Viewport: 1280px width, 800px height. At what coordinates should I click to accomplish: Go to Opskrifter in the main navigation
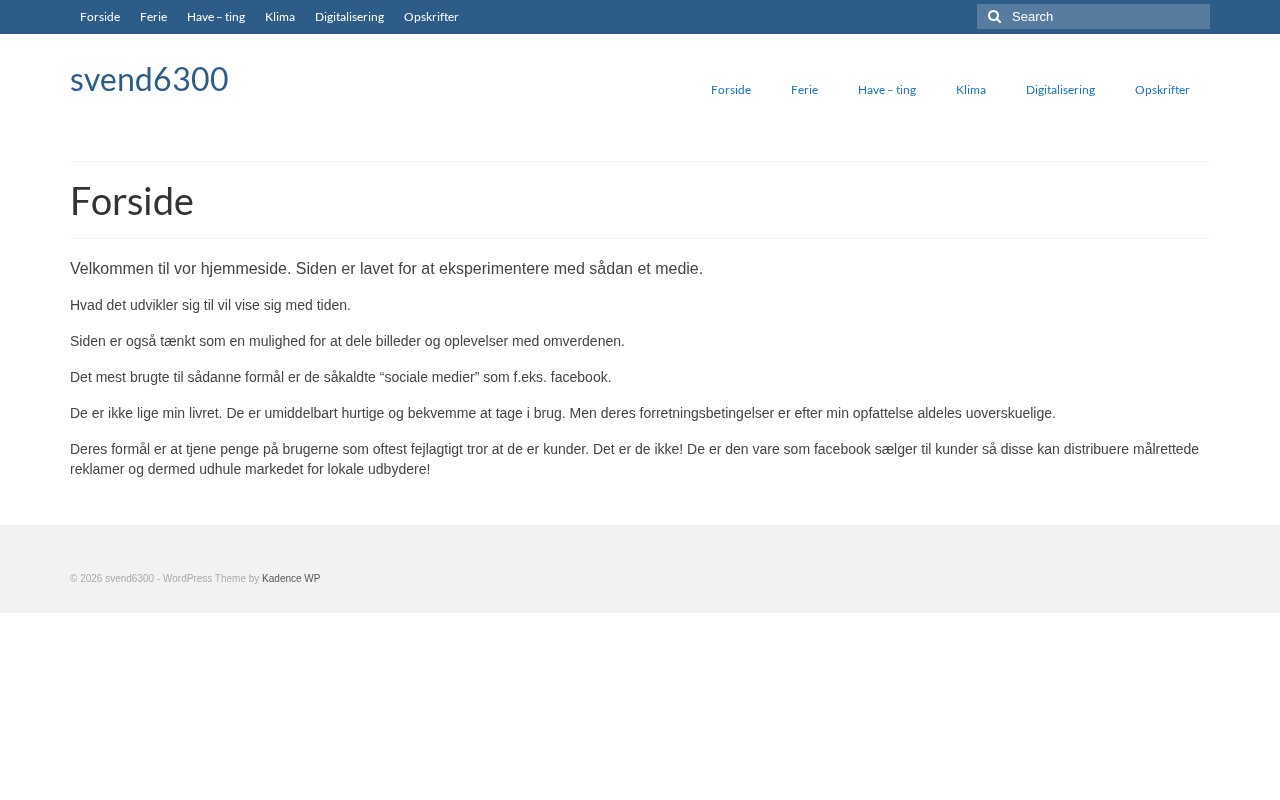[x=1162, y=90]
